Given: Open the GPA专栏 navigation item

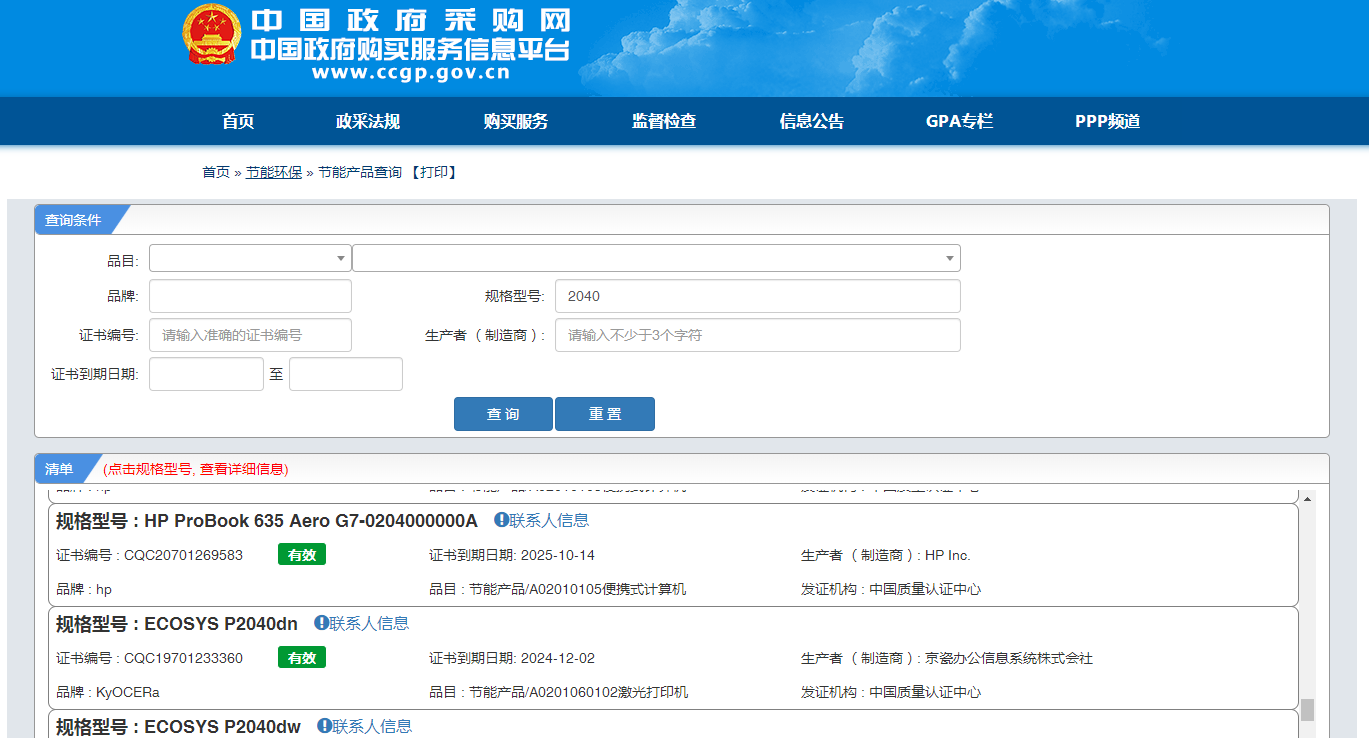Looking at the screenshot, I should [960, 121].
